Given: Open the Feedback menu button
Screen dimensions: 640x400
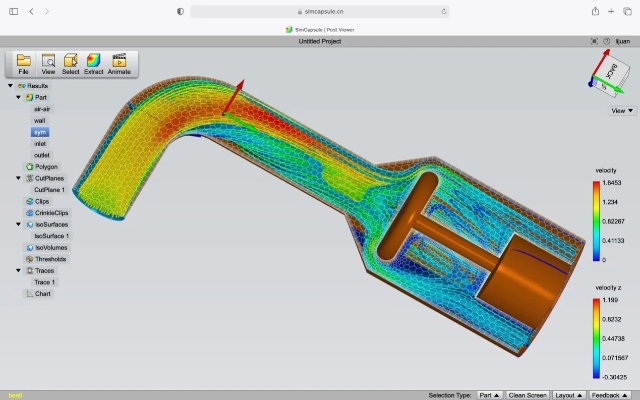Looking at the screenshot, I should (x=611, y=395).
